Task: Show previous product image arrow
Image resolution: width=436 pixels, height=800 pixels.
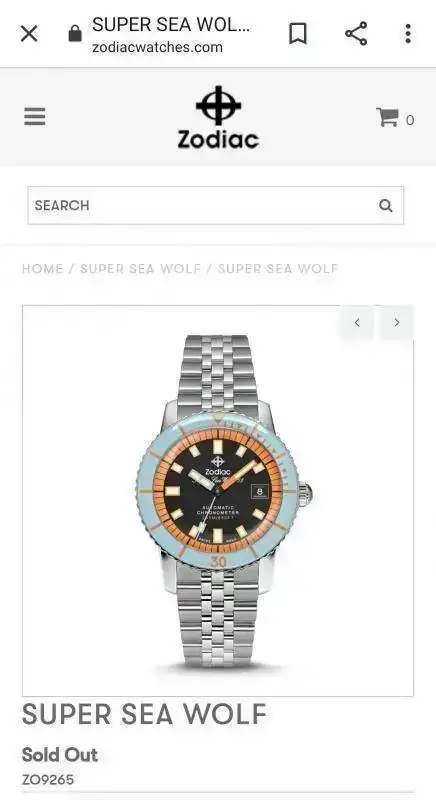Action: coord(357,322)
